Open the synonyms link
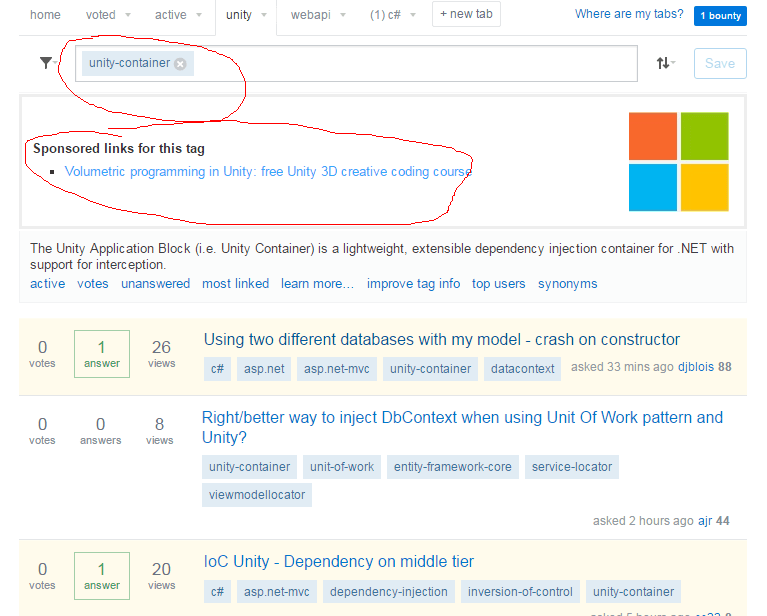 tap(567, 284)
